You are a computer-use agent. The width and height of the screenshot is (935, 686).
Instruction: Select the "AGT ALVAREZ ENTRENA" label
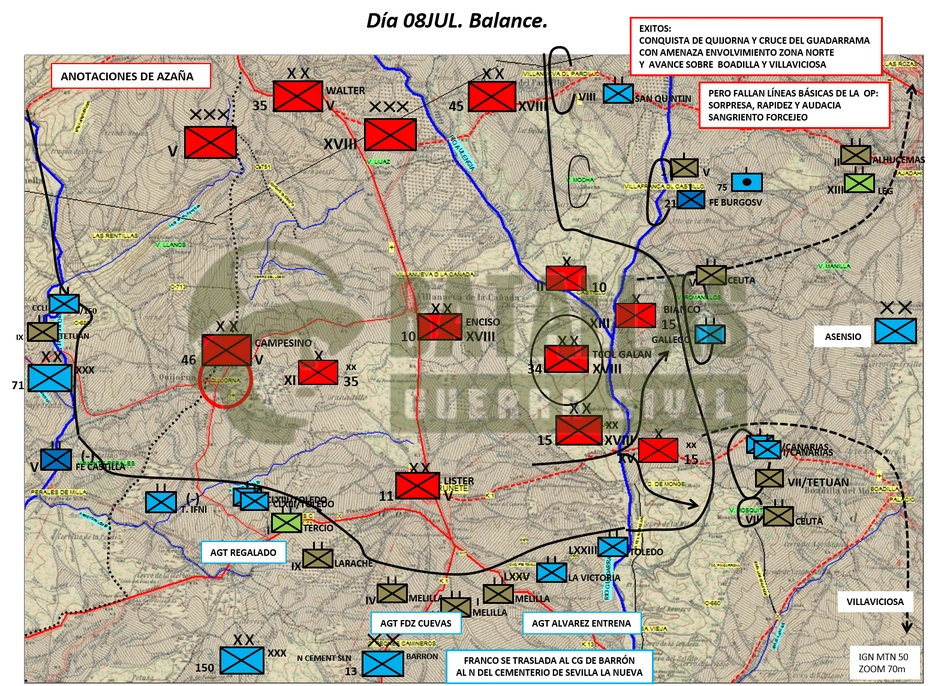(581, 623)
